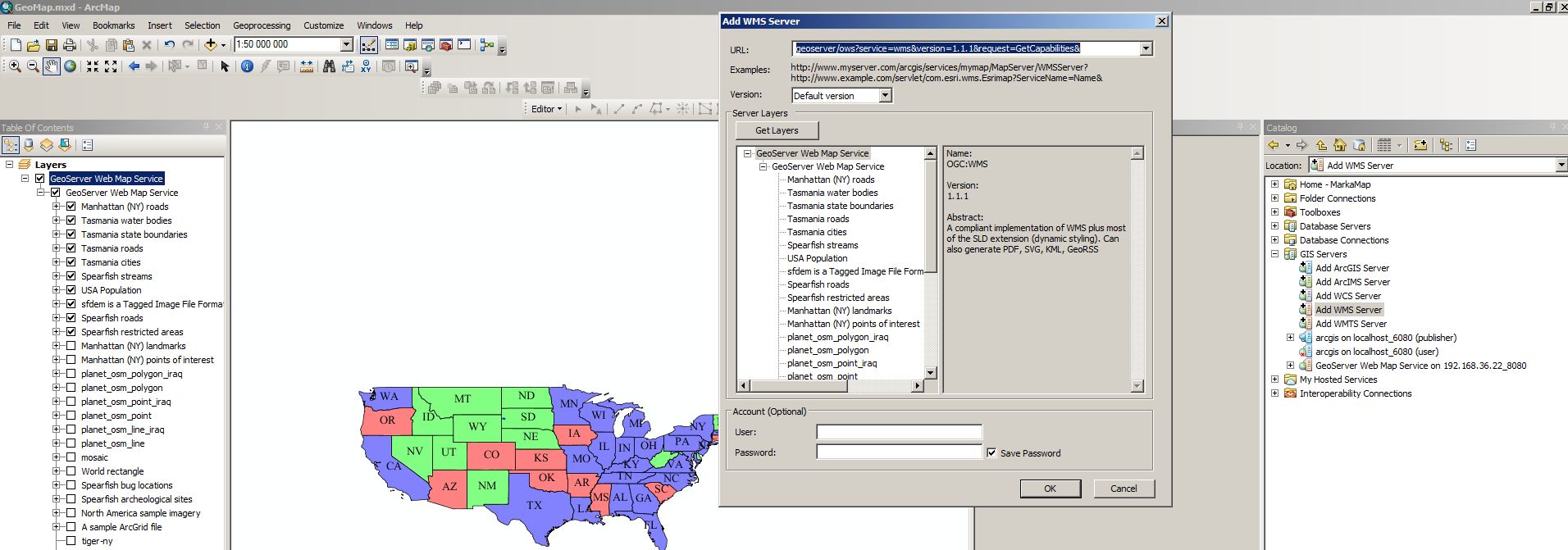Click the Go To XY tool
Viewport: 1568px width, 550px height.
click(366, 66)
